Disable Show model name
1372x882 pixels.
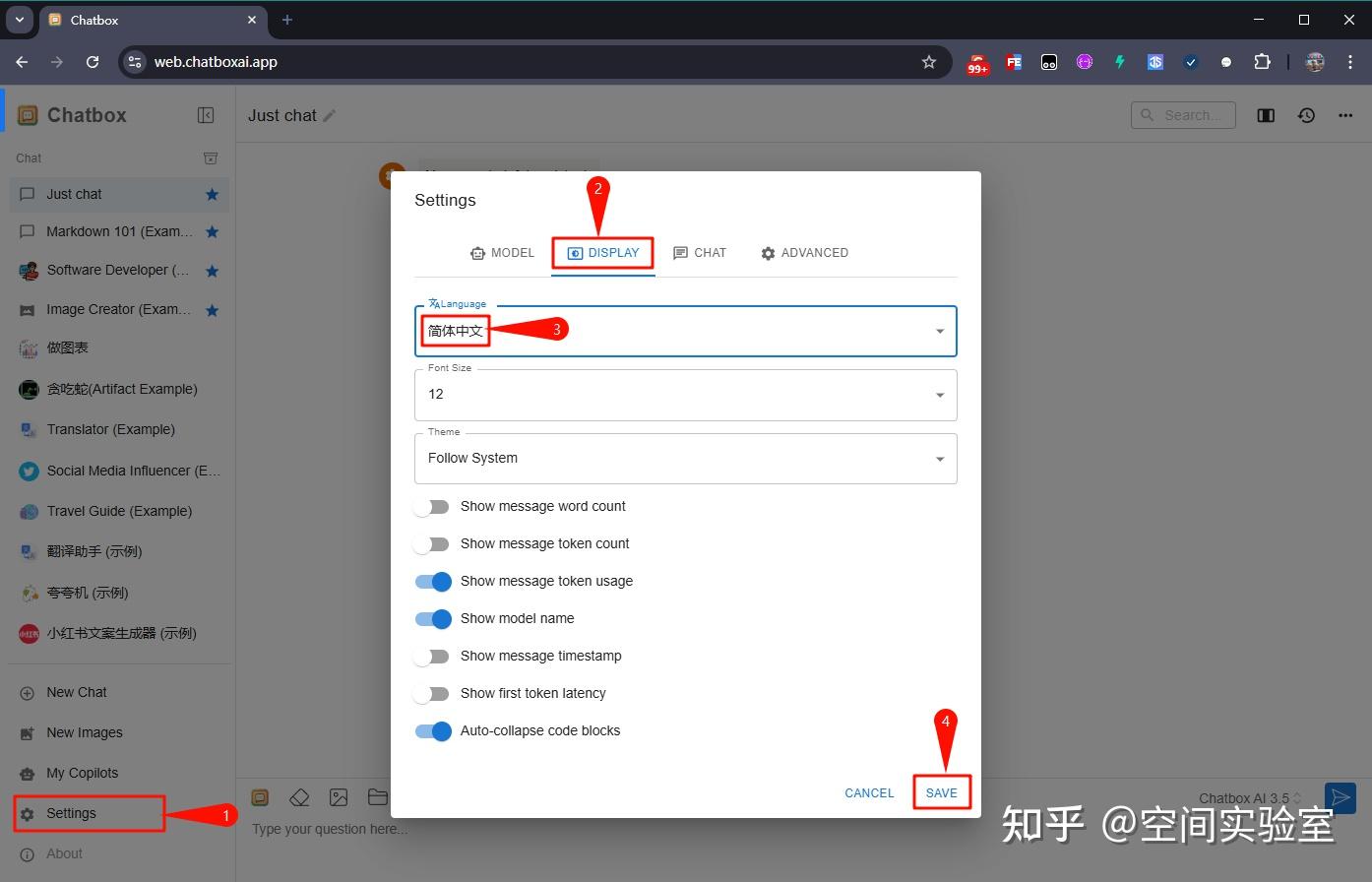[432, 618]
